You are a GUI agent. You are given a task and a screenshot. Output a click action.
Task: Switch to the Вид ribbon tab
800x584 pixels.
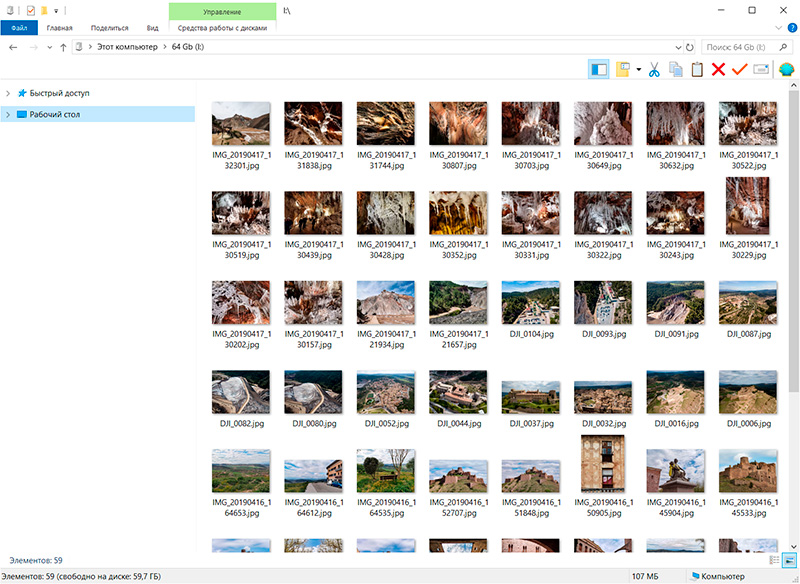point(152,28)
